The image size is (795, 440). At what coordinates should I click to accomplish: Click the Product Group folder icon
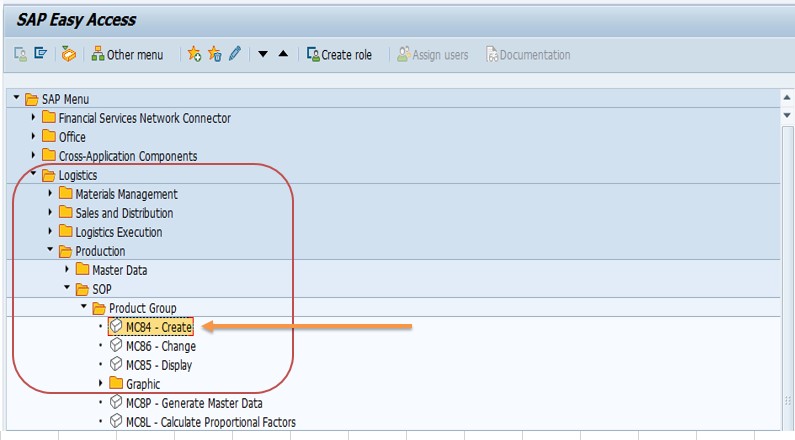point(99,308)
